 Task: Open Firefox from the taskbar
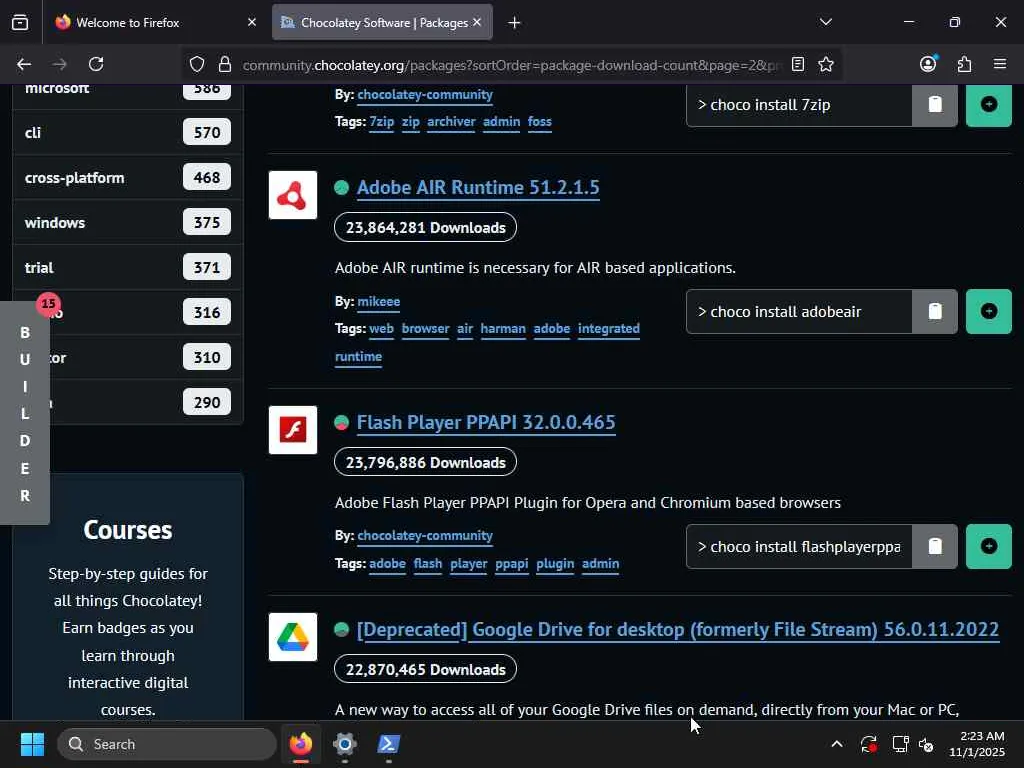point(300,744)
